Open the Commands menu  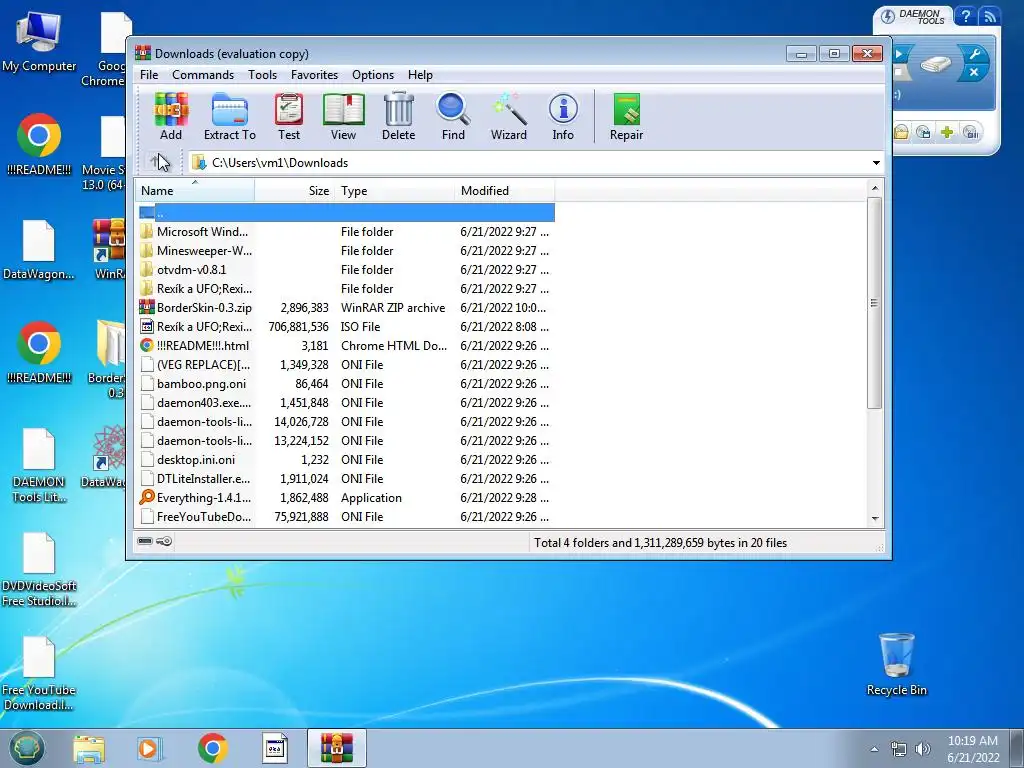[202, 74]
